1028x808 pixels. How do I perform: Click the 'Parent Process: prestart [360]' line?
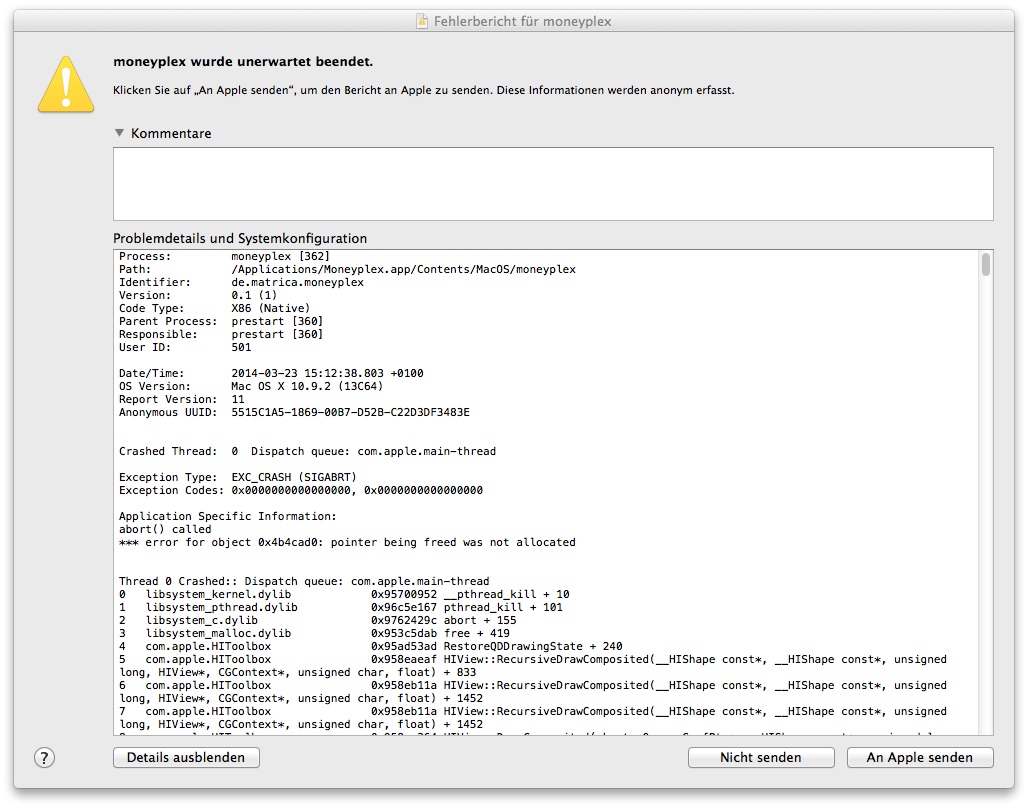click(x=221, y=321)
